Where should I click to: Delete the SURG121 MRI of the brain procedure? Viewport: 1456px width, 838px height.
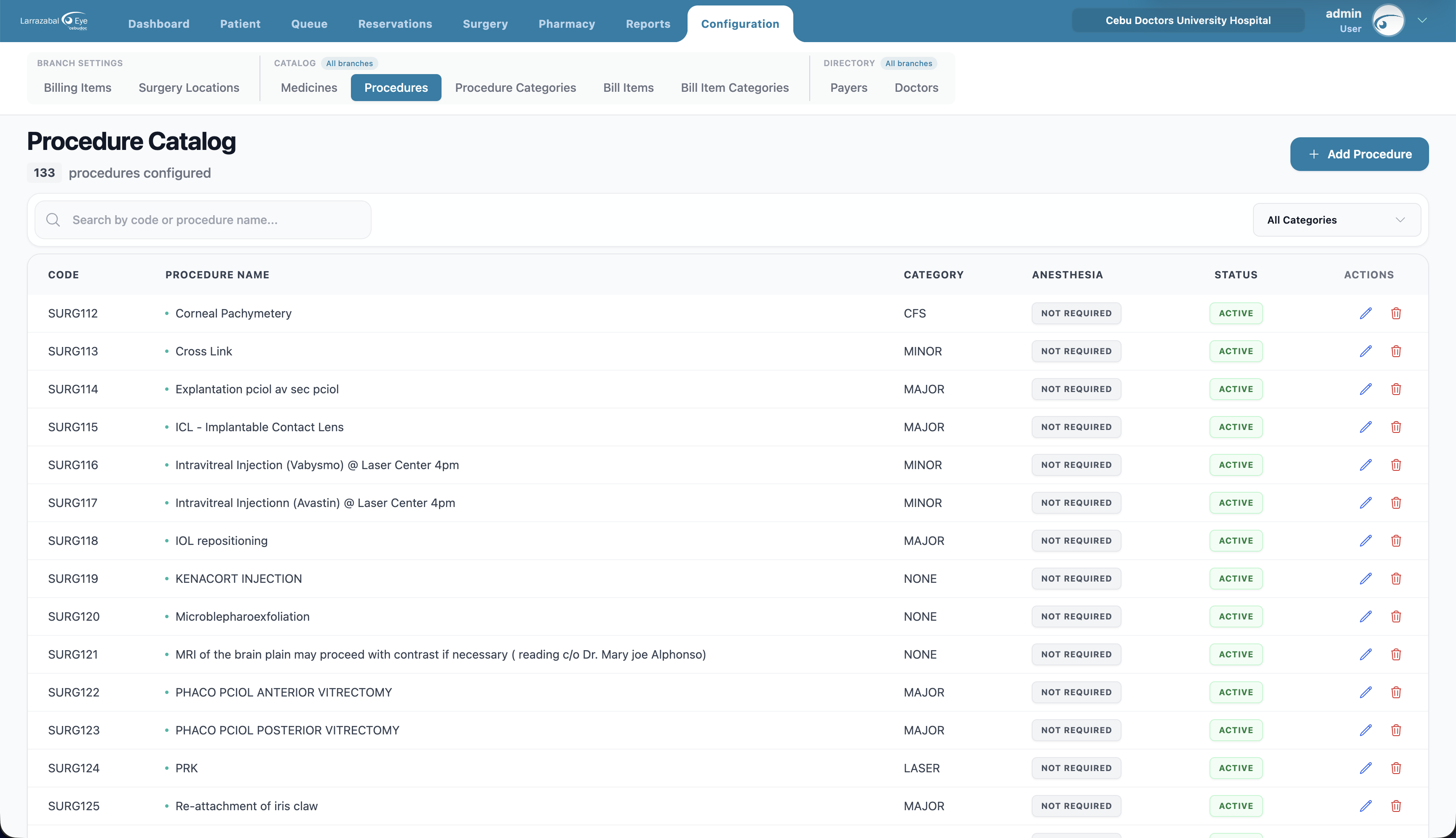[1396, 654]
